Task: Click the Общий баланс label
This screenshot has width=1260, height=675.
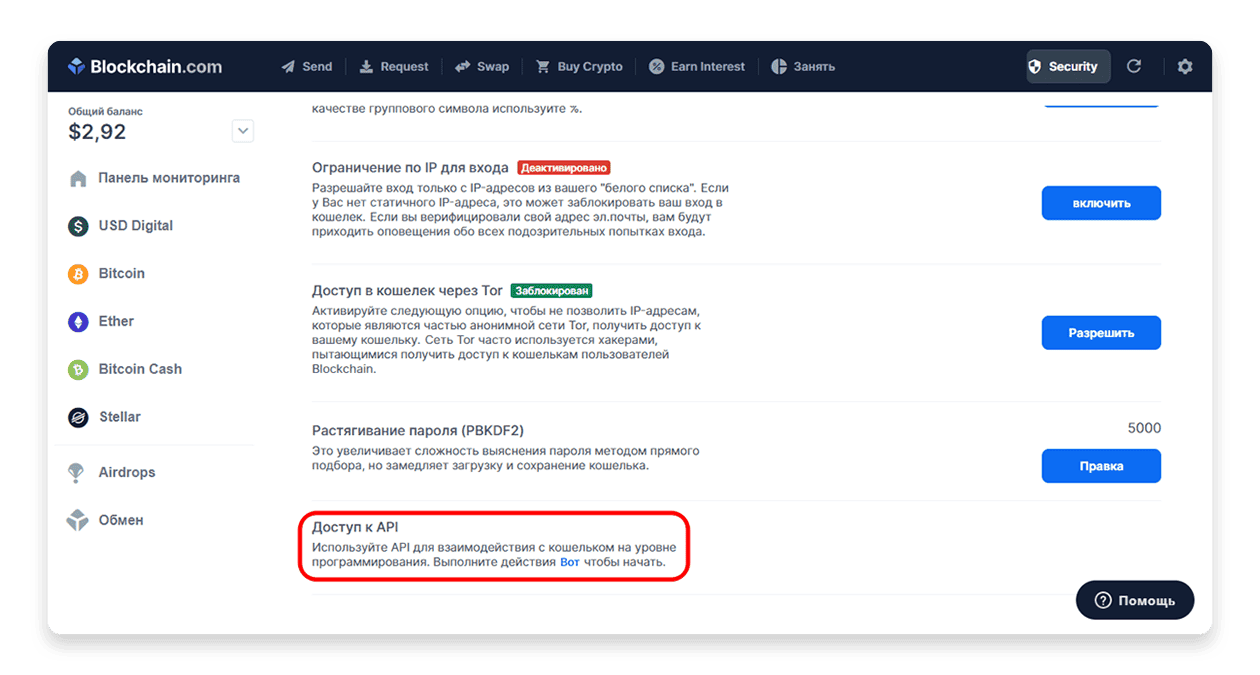Action: pos(105,112)
